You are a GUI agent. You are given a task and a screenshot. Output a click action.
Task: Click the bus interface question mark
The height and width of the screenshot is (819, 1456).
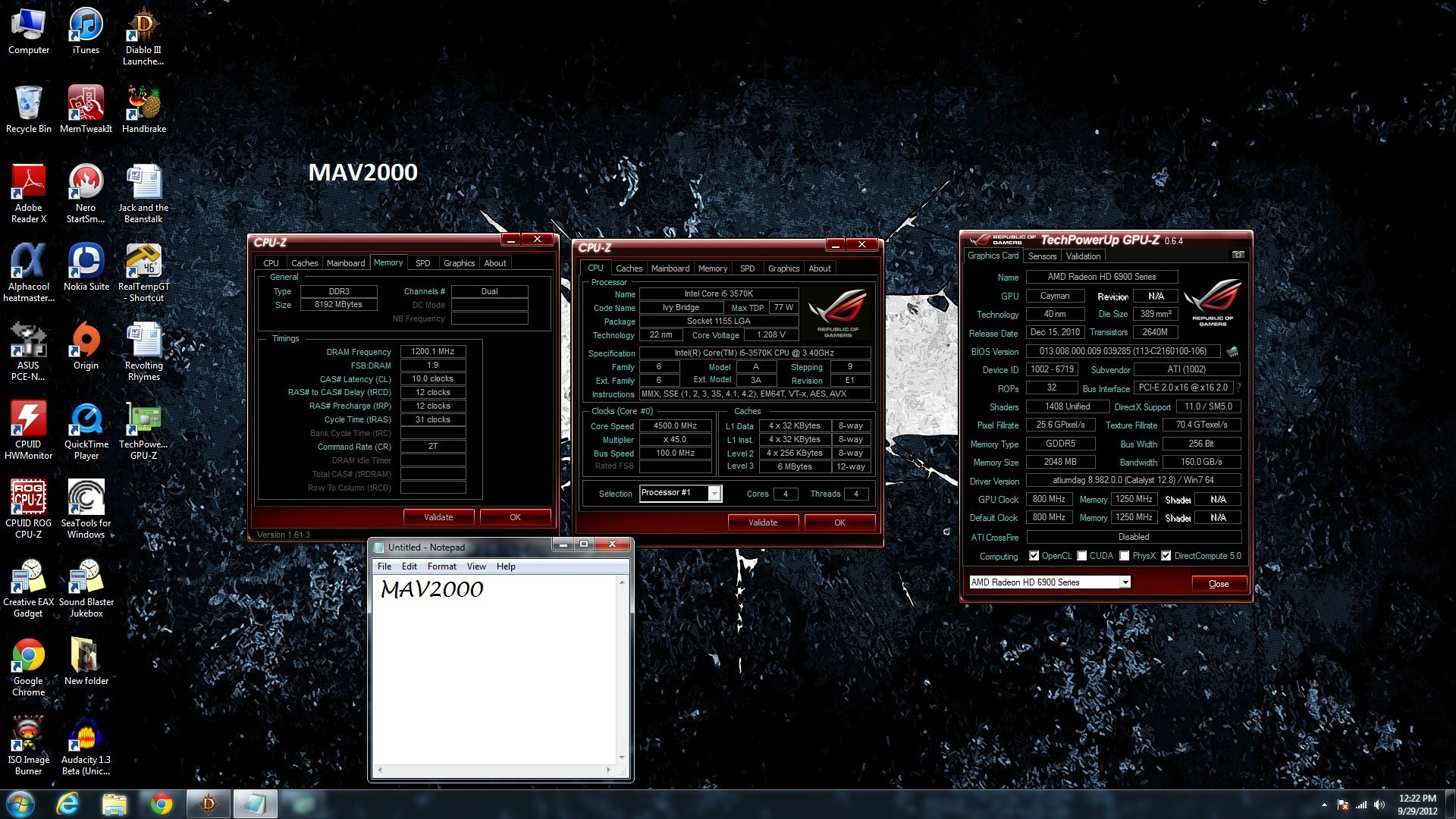point(1238,388)
